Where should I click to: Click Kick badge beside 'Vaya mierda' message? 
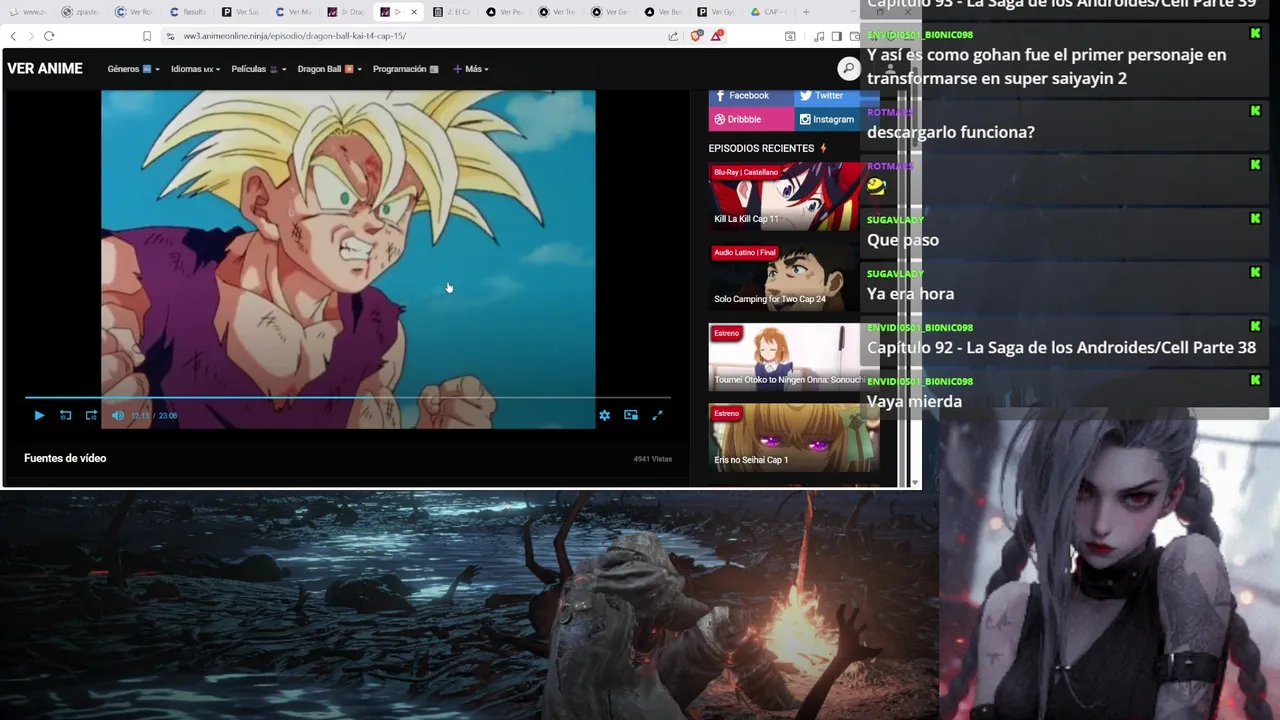(x=1255, y=380)
